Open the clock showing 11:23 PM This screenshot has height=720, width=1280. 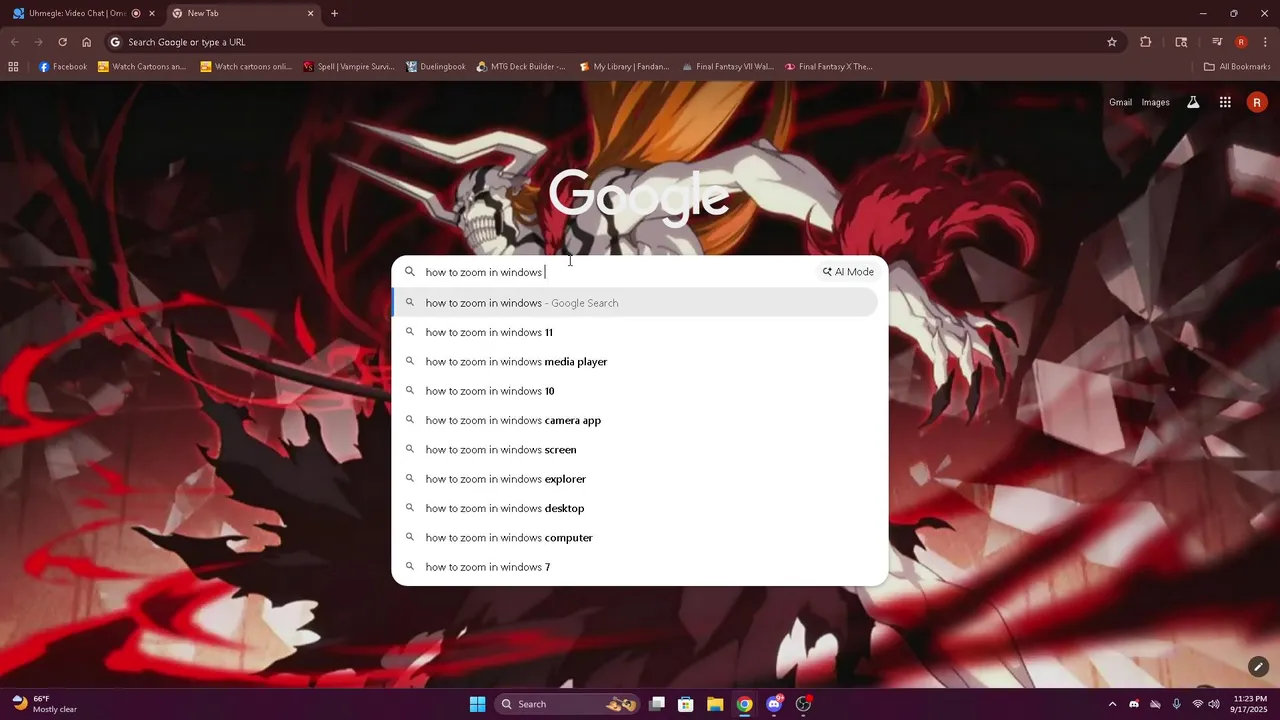(x=1250, y=704)
